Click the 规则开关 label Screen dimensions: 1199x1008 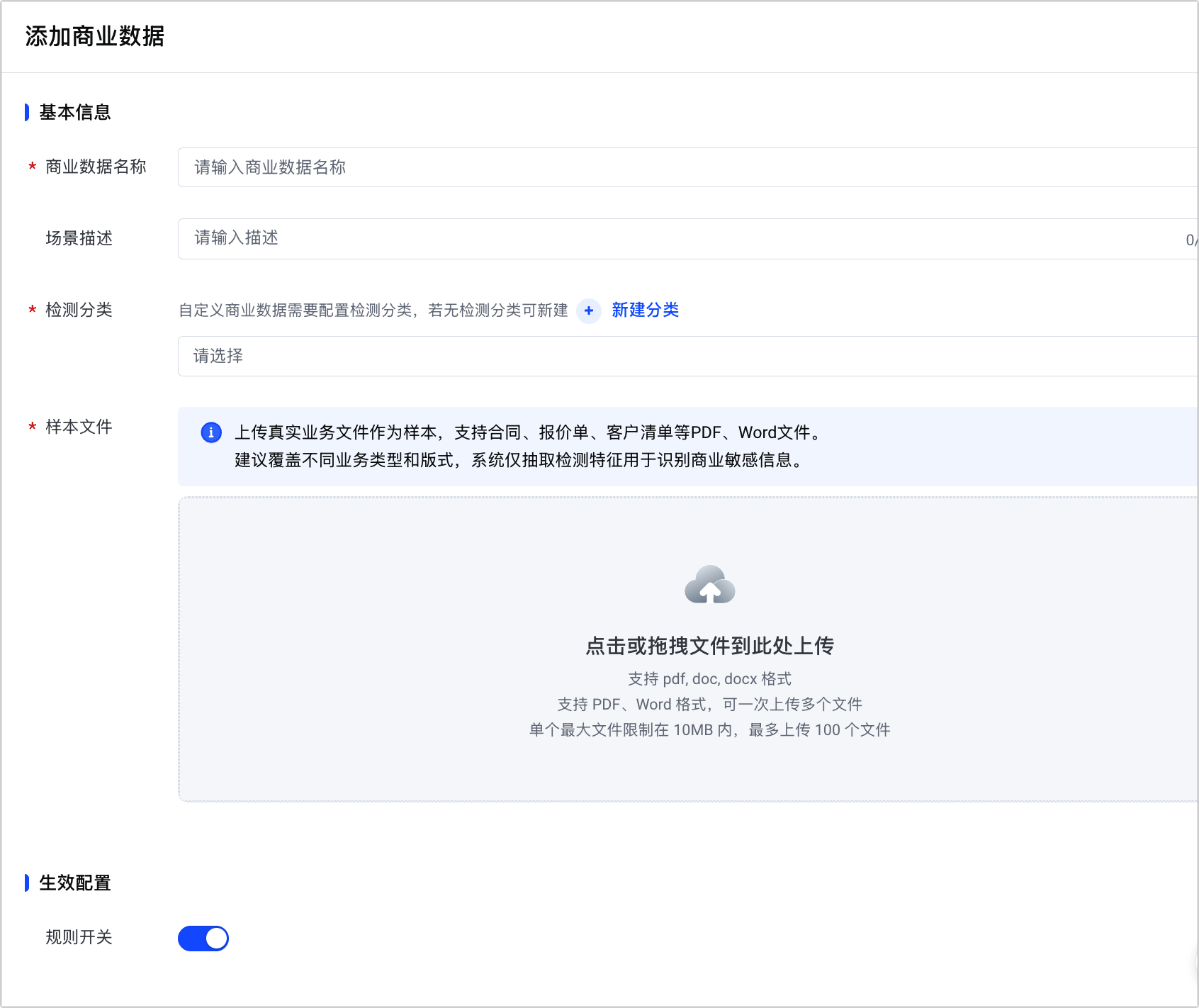[x=79, y=937]
